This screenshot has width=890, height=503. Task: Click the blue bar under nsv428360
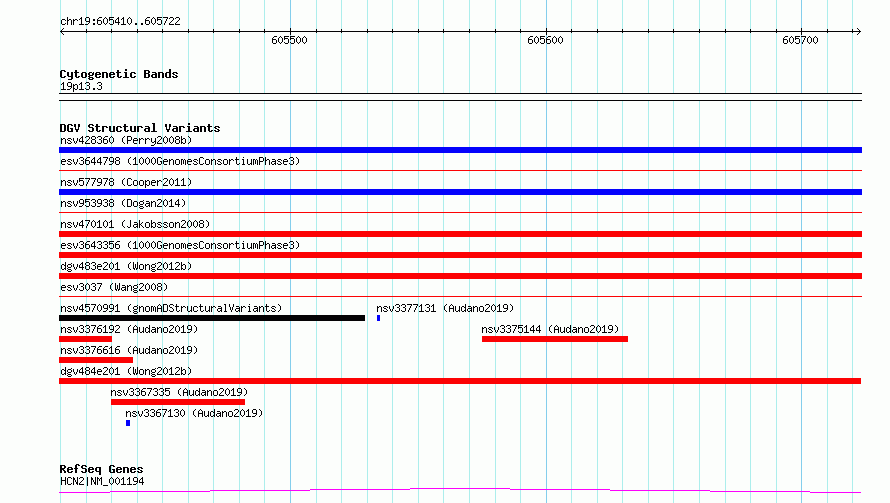click(460, 150)
